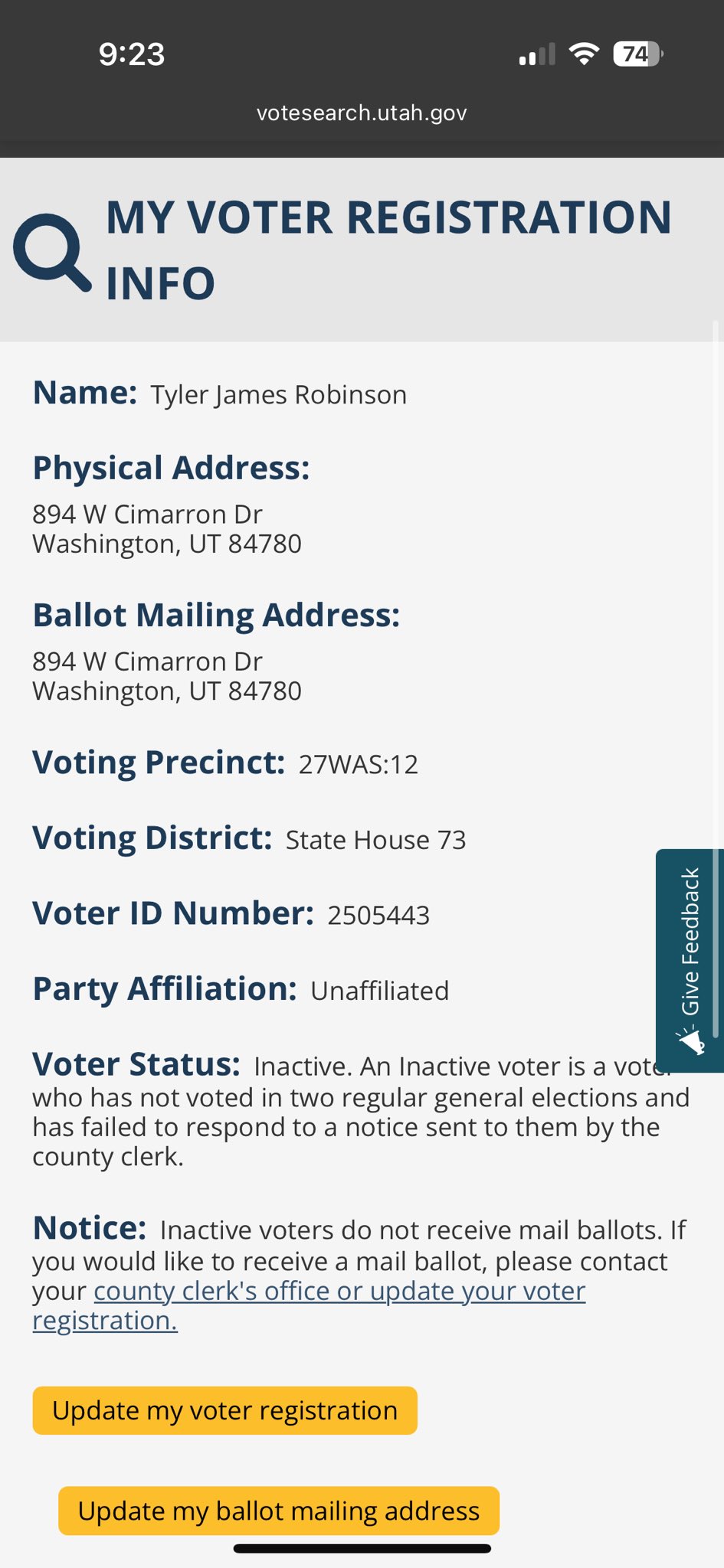Tap the Voting District State House 73
This screenshot has width=724, height=1568.
[375, 841]
